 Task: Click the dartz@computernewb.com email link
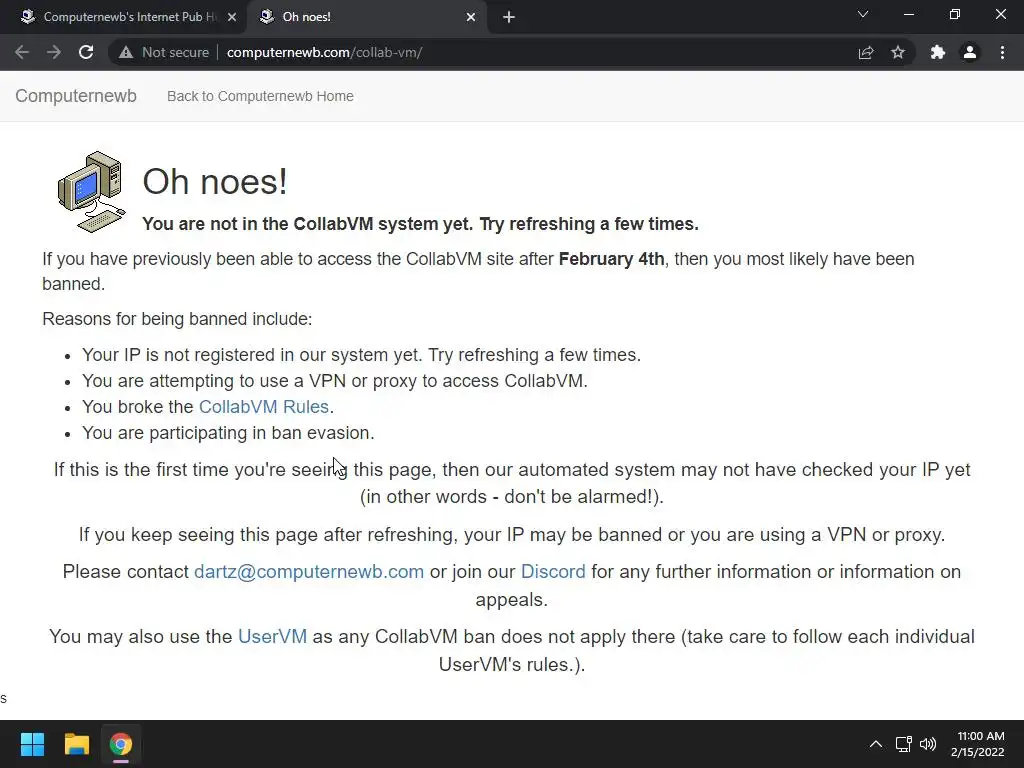tap(309, 571)
